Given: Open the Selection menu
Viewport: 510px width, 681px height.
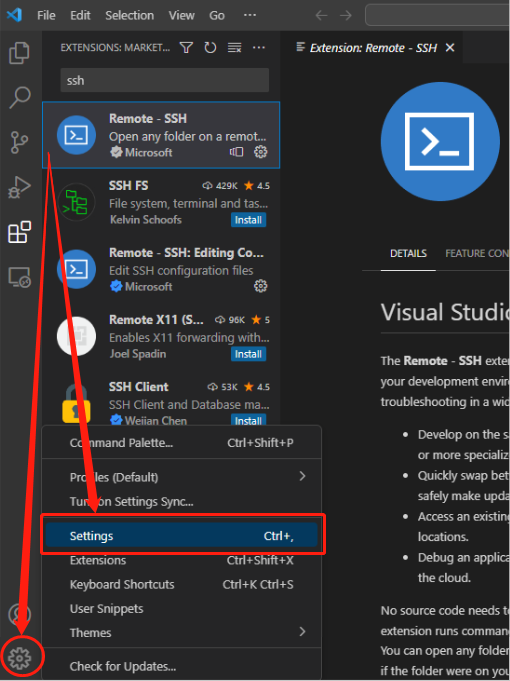Looking at the screenshot, I should (129, 15).
